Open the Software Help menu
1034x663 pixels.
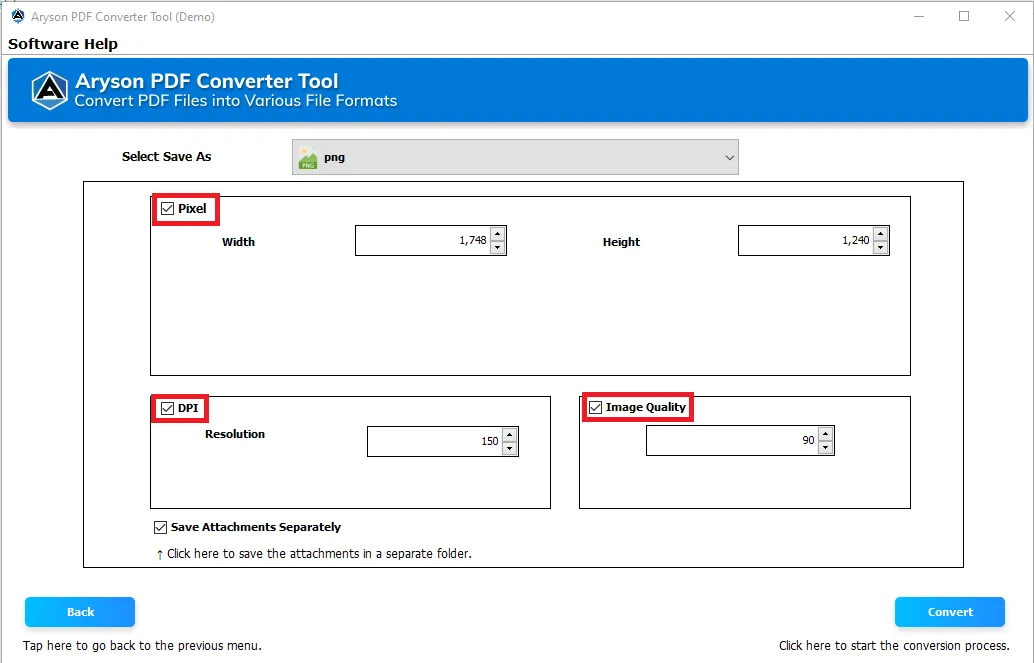coord(63,44)
